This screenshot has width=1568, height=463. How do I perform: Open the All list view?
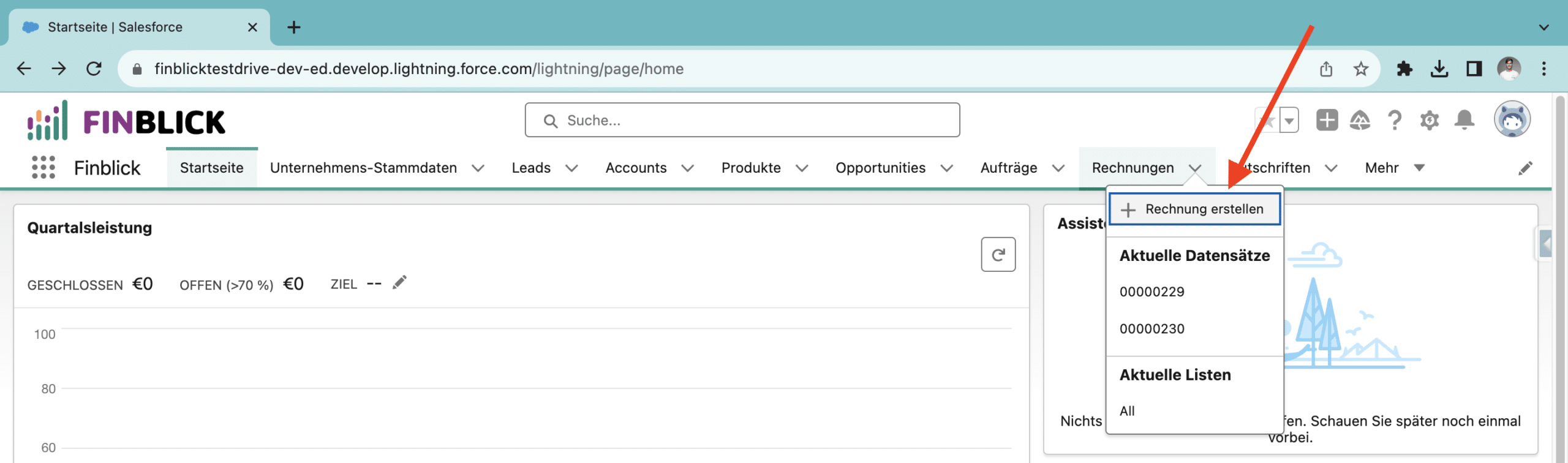[1127, 411]
